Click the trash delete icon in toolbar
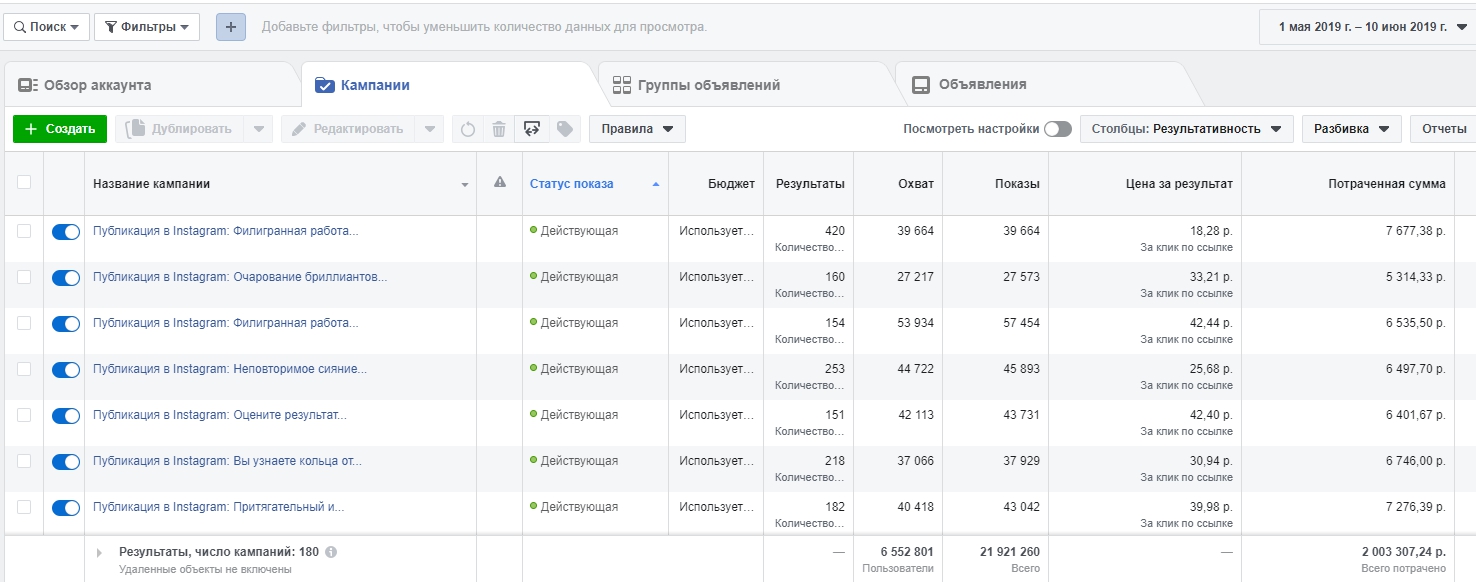1476x582 pixels. 499,129
